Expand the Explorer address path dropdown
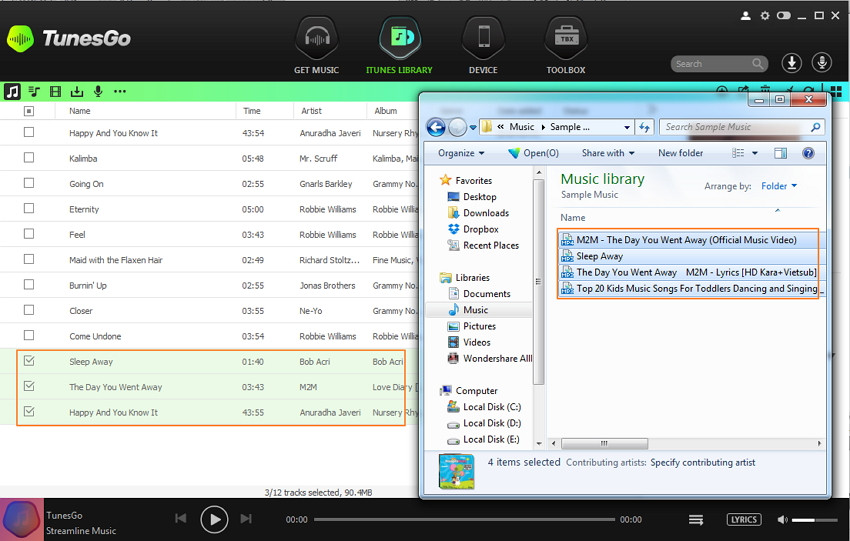Image resolution: width=850 pixels, height=541 pixels. (x=627, y=127)
